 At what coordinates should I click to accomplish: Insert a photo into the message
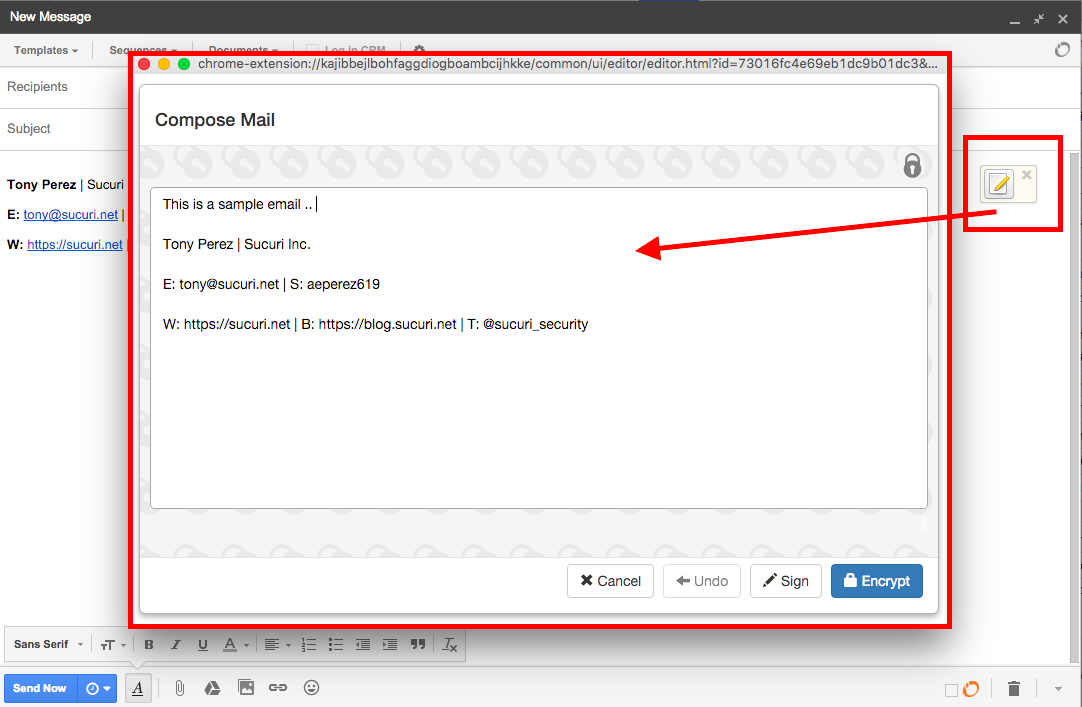(245, 688)
